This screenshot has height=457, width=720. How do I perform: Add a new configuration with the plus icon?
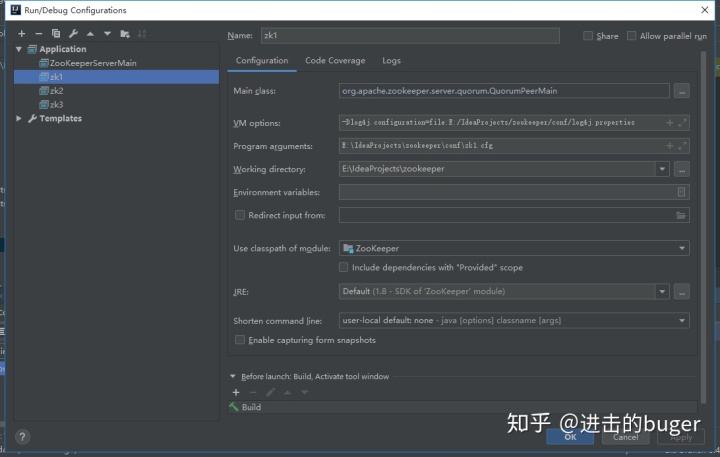coord(22,34)
